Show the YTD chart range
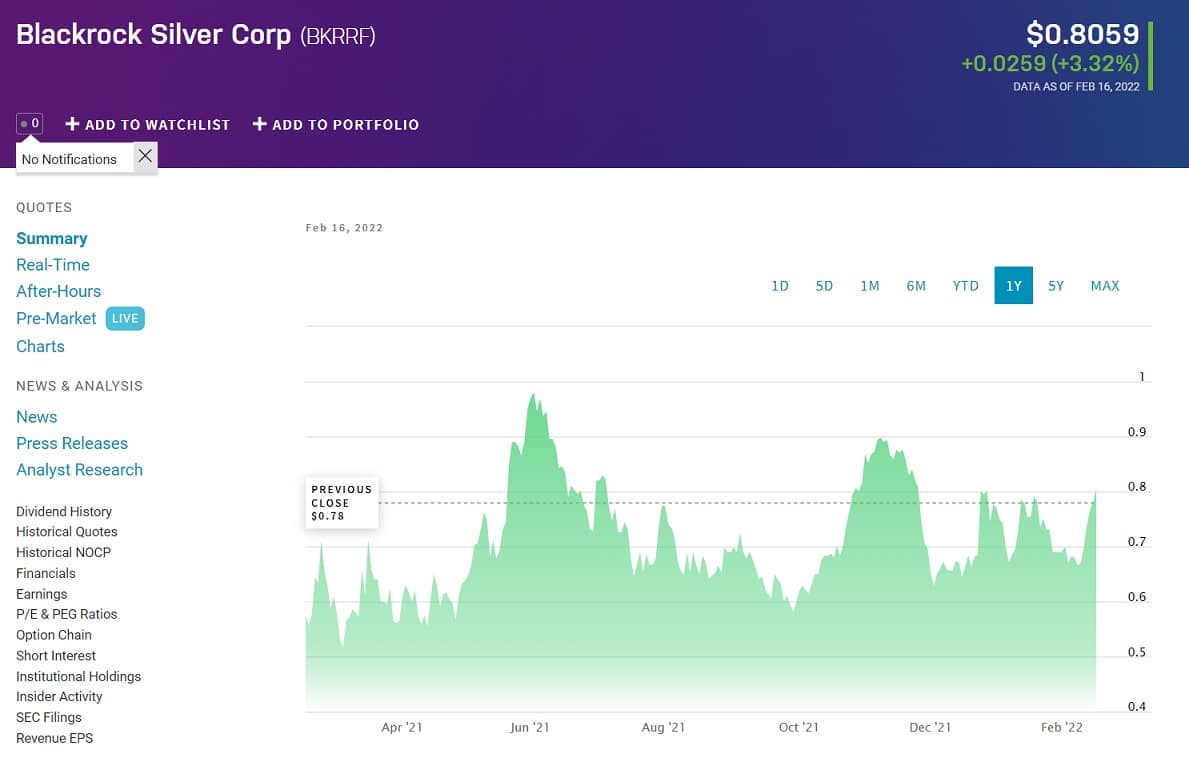The height and width of the screenshot is (762, 1189). pos(965,286)
